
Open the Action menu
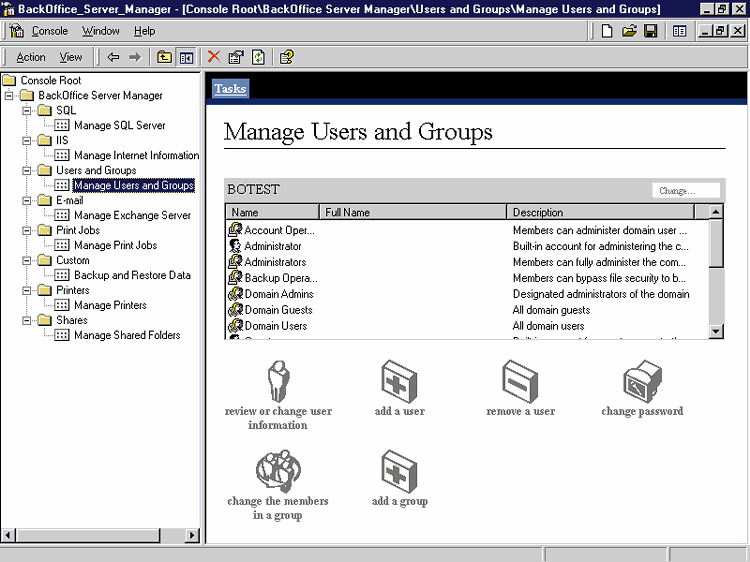(x=31, y=57)
